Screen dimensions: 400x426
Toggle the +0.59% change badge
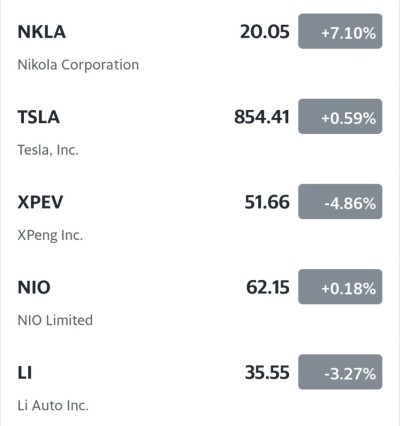(x=340, y=116)
